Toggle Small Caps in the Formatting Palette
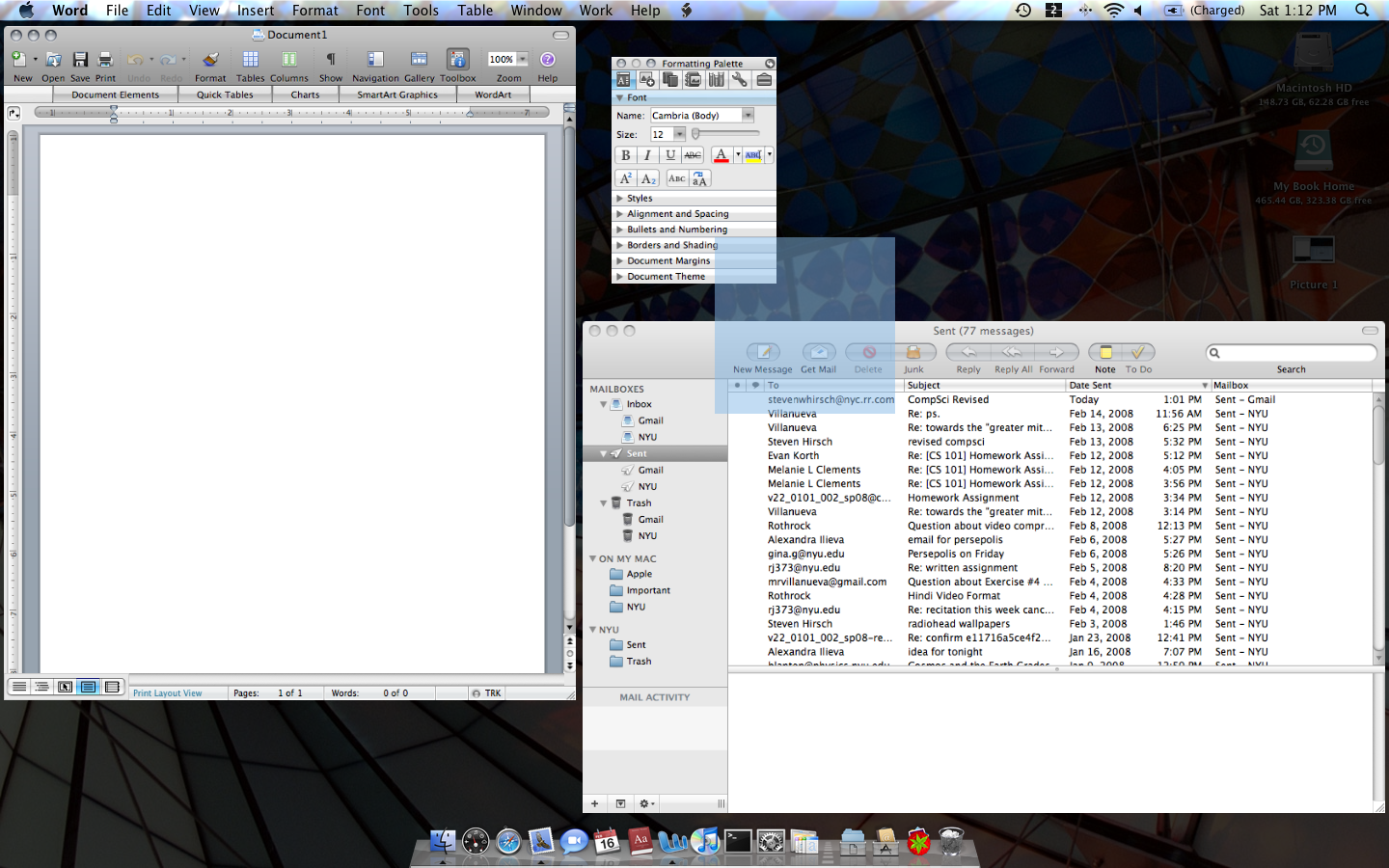The width and height of the screenshot is (1389, 868). point(677,178)
